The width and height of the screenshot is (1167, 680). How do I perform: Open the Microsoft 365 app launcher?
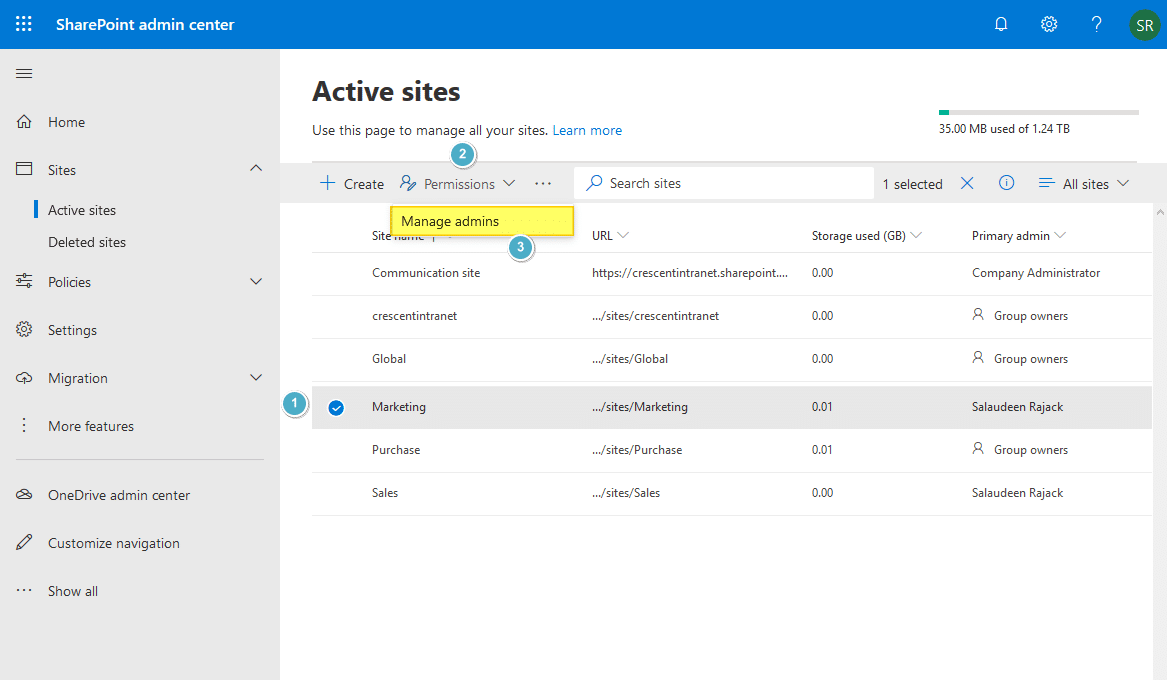[x=23, y=23]
